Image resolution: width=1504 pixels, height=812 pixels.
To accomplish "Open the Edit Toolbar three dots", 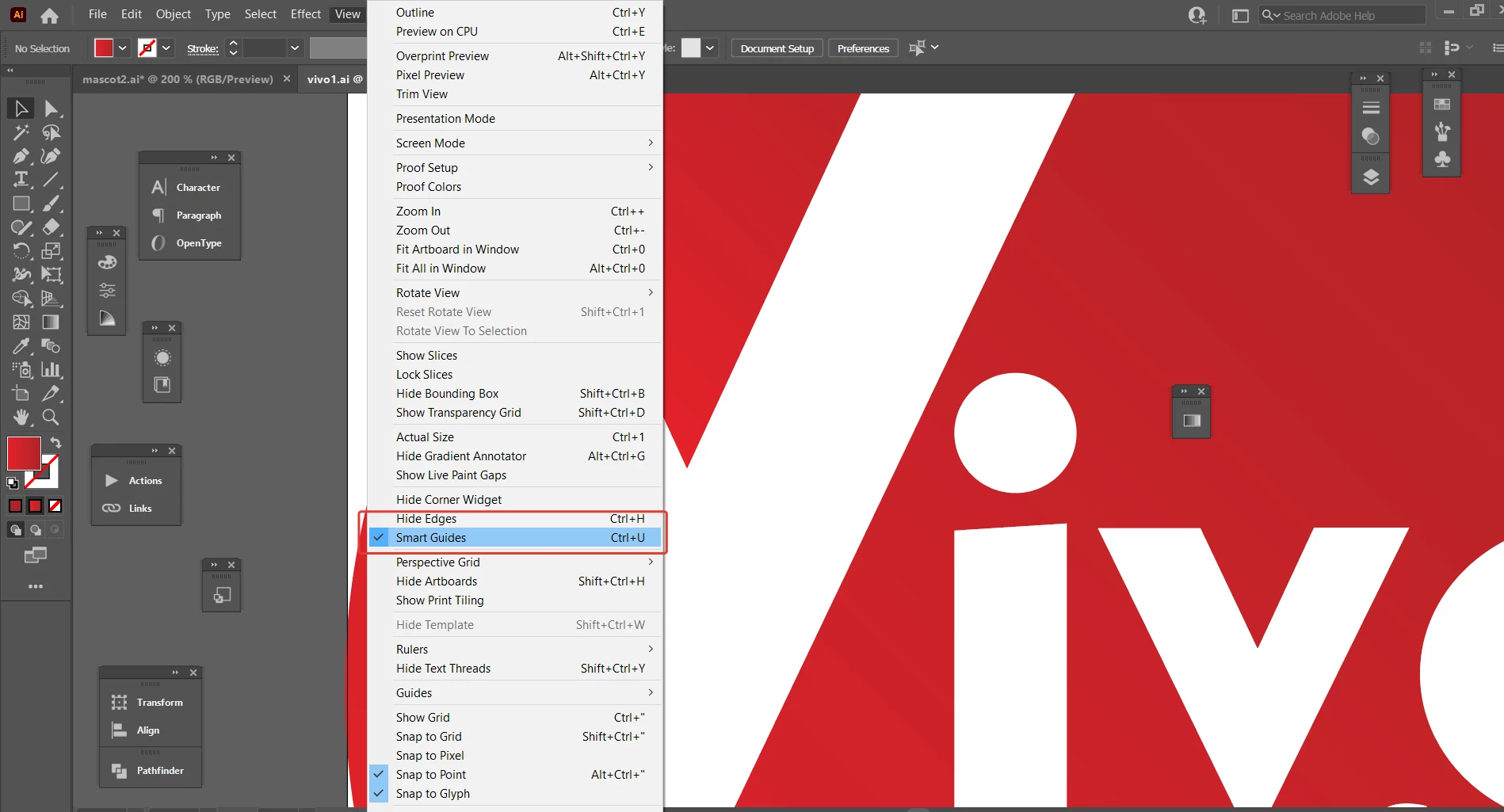I will click(x=36, y=586).
